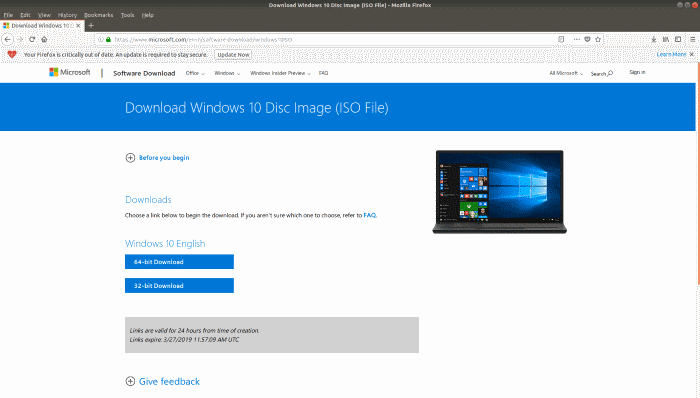Image resolution: width=700 pixels, height=398 pixels.
Task: Show site information icon in address bar
Action: (101, 39)
